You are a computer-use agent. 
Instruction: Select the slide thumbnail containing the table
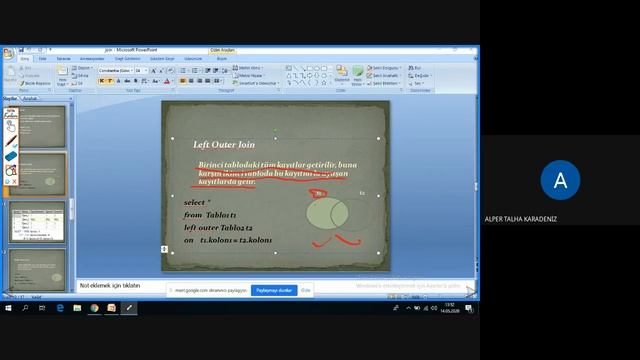(x=37, y=222)
